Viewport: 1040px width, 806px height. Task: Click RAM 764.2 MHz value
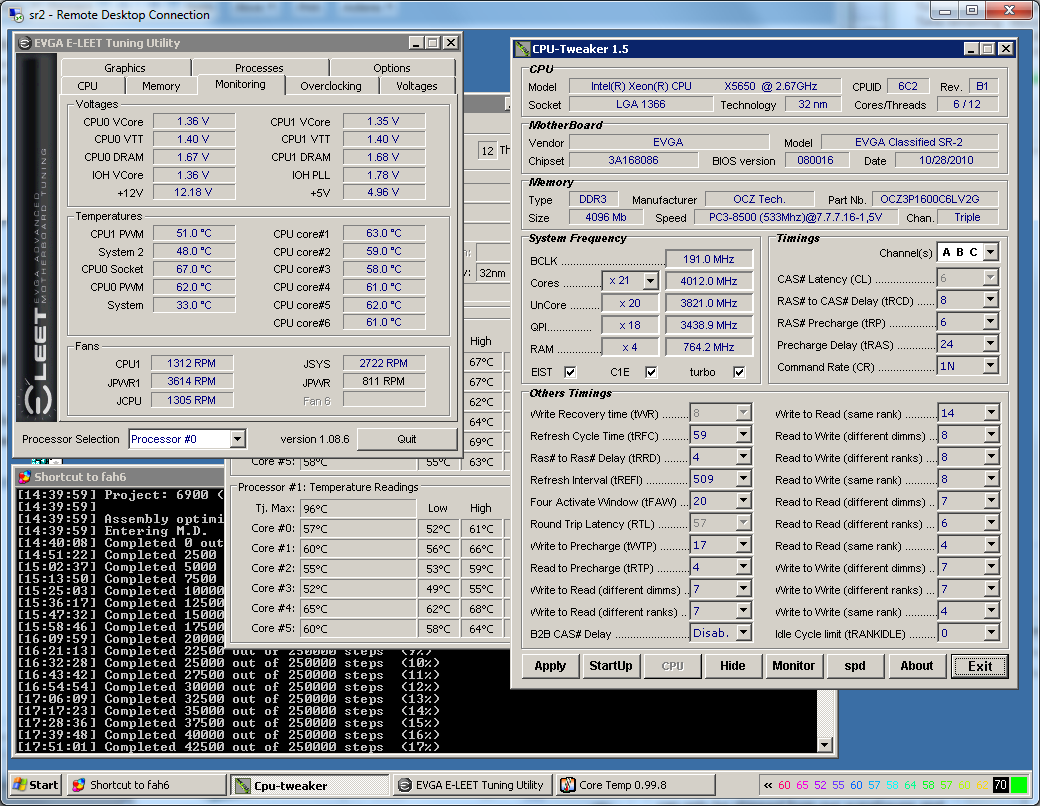click(709, 347)
